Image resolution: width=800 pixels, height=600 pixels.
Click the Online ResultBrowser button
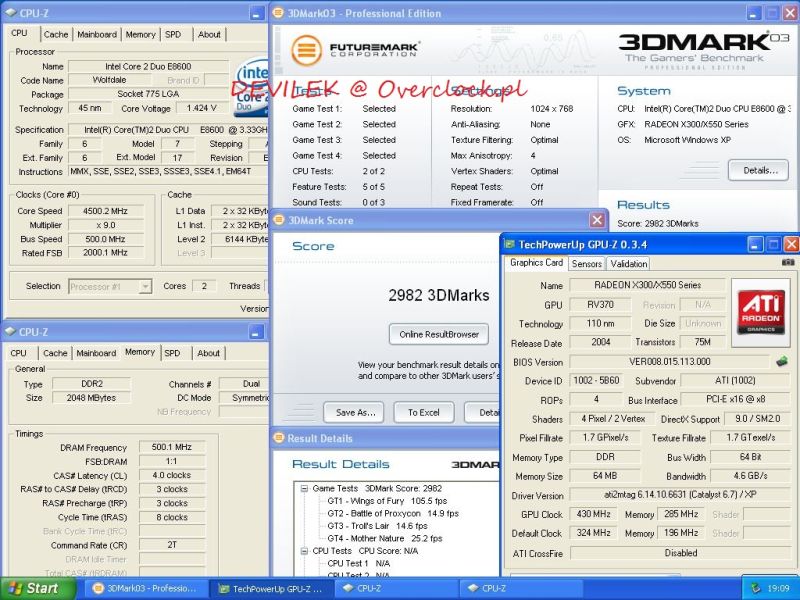point(439,335)
